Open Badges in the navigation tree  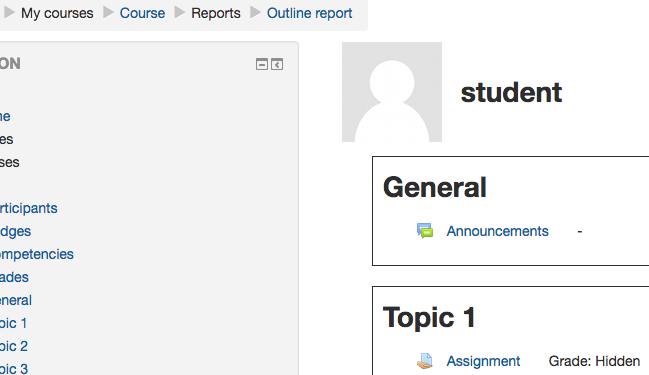pyautogui.click(x=15, y=231)
